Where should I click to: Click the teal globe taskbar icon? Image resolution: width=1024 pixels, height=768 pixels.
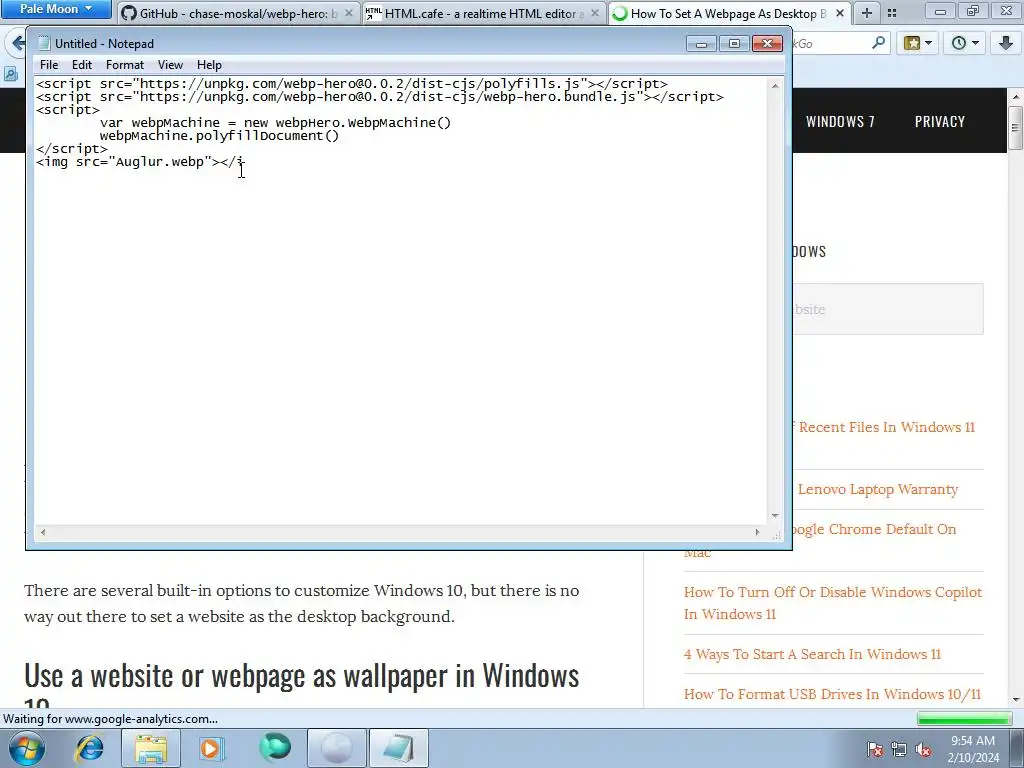coord(274,748)
